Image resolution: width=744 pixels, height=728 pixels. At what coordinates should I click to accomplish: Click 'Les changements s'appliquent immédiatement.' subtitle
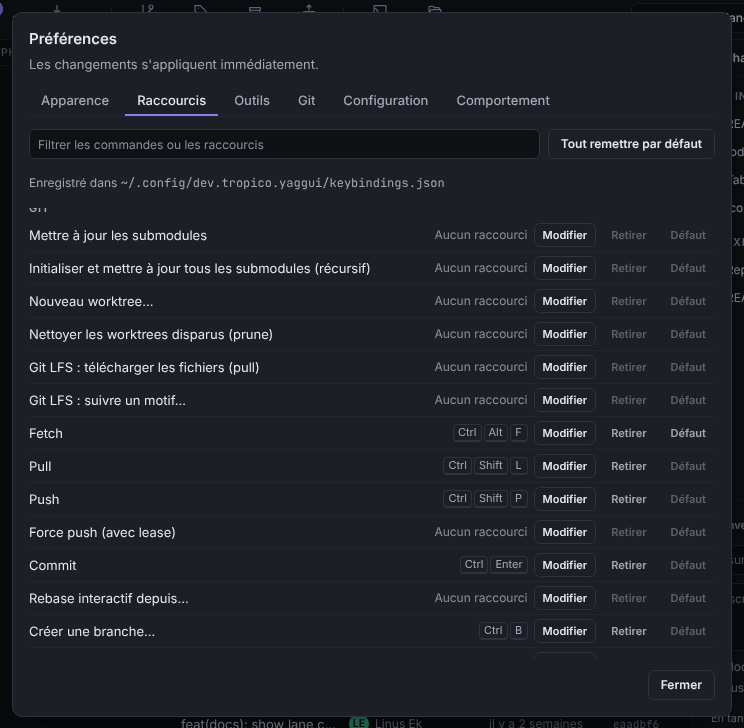click(x=174, y=65)
